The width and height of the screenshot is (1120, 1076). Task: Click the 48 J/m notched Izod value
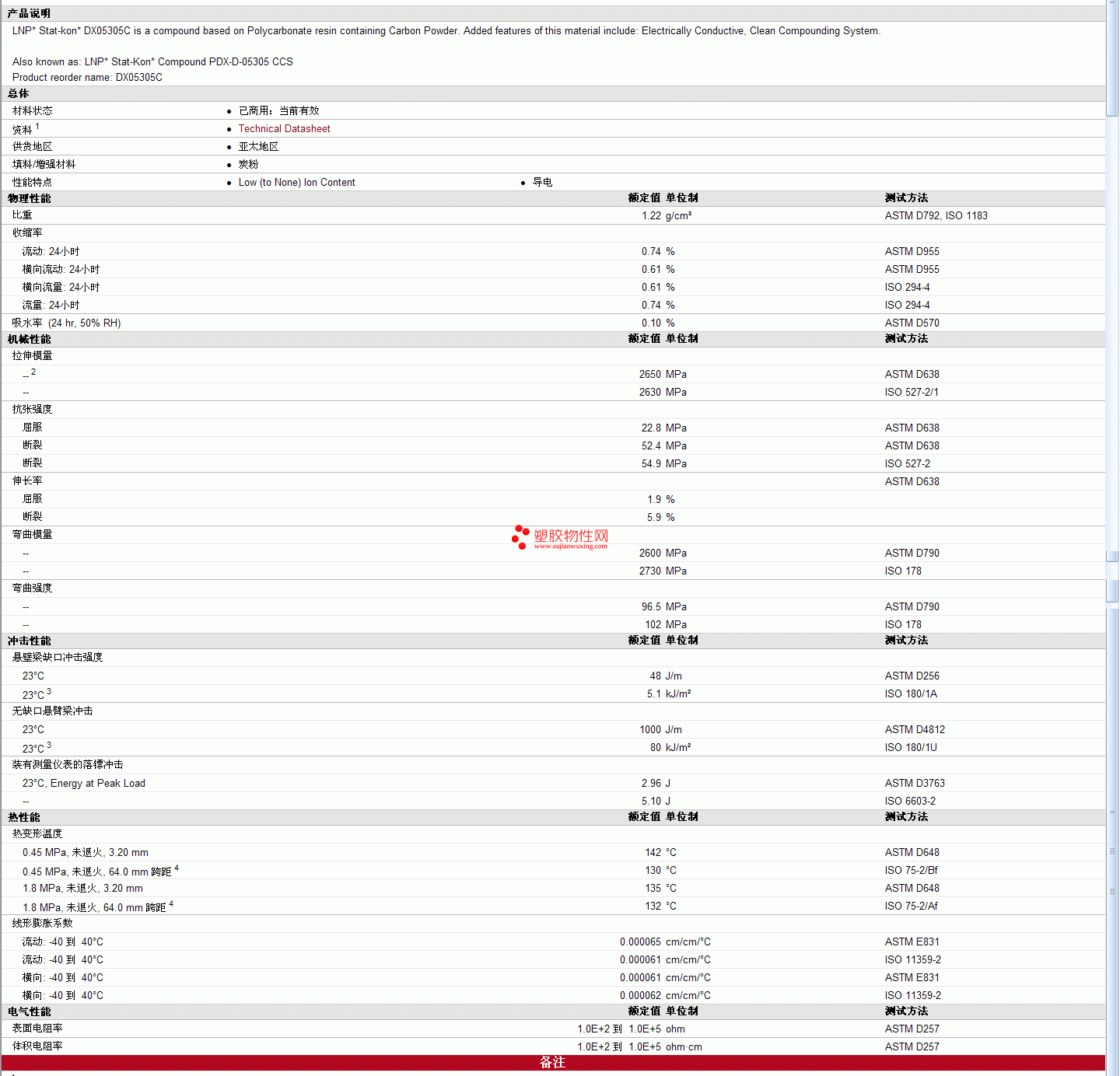pyautogui.click(x=666, y=676)
